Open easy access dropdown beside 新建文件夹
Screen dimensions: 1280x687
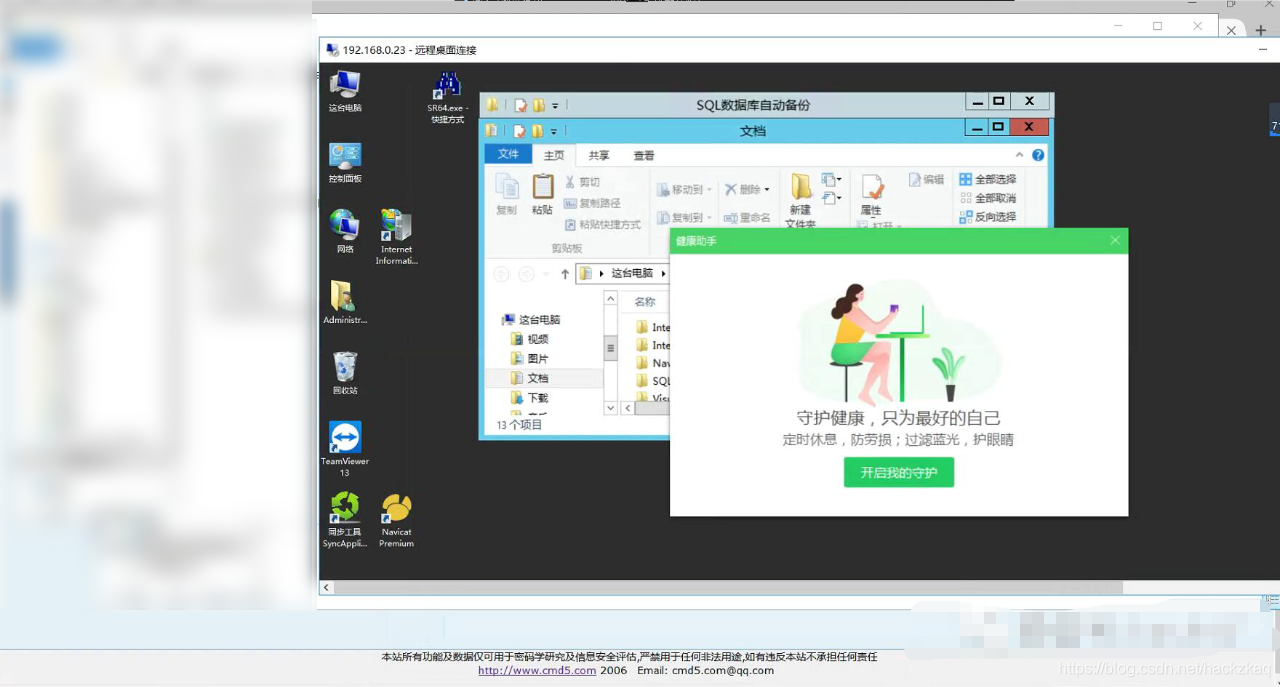(x=831, y=199)
